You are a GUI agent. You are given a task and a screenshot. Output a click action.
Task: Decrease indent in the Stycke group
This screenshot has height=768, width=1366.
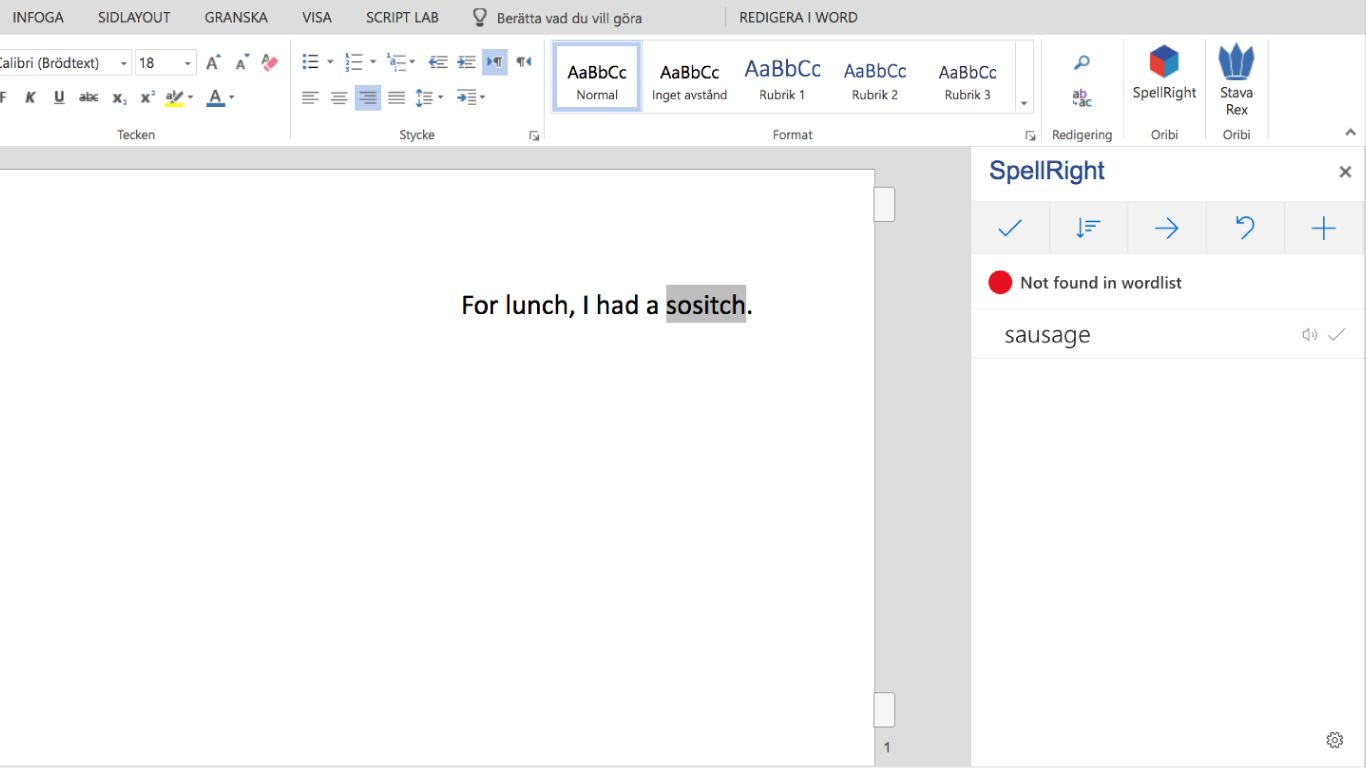pos(438,62)
